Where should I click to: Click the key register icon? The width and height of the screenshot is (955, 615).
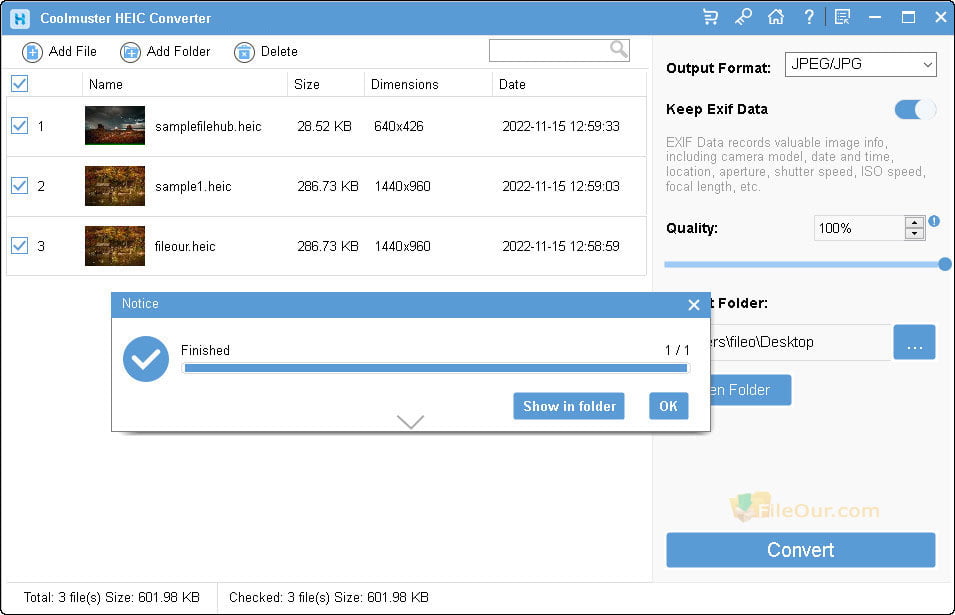click(743, 17)
